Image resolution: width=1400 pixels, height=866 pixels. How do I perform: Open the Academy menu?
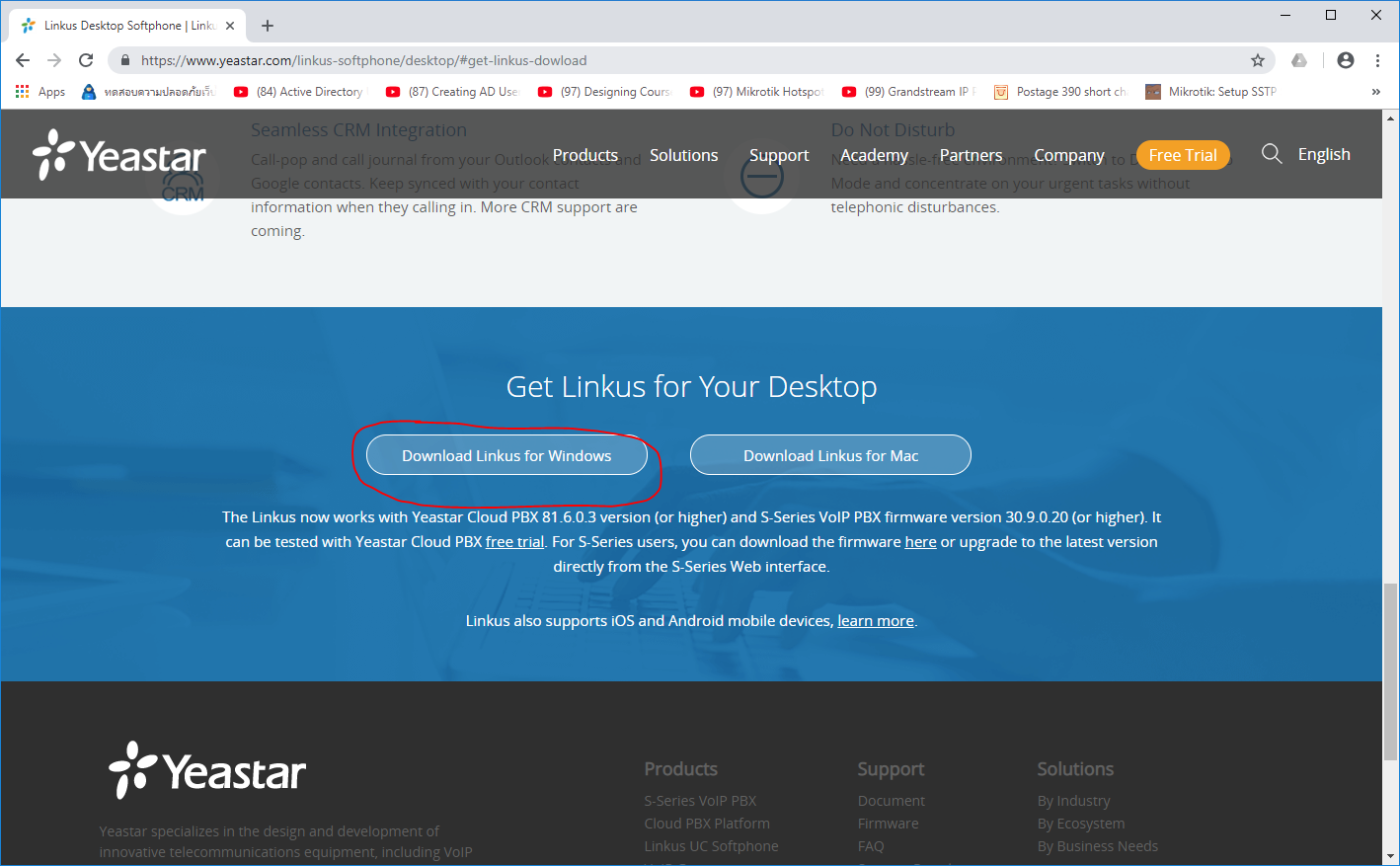pyautogui.click(x=874, y=155)
